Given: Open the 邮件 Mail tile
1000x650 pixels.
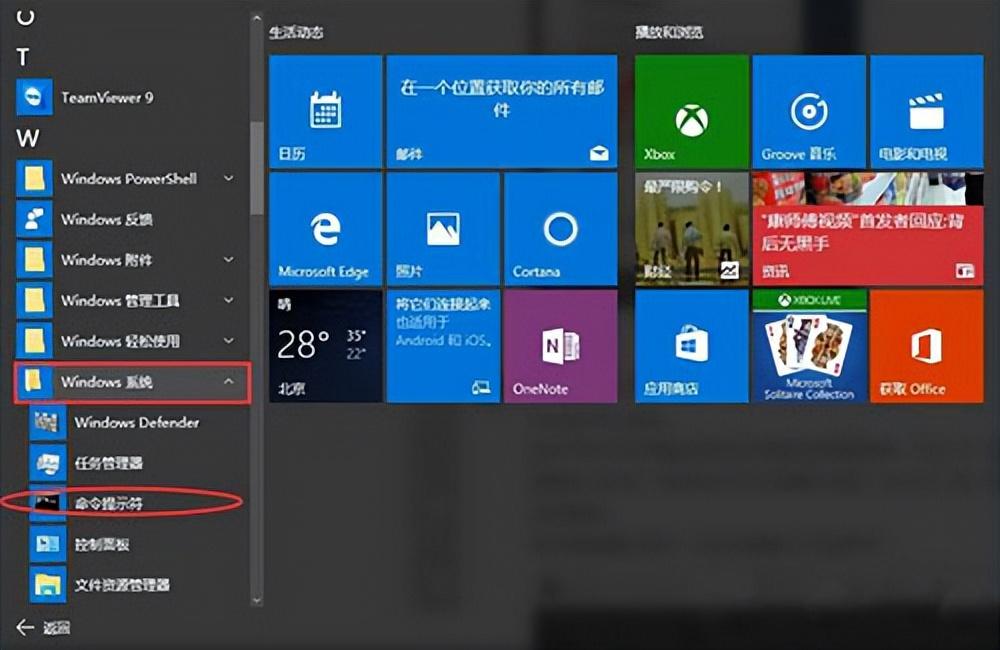Looking at the screenshot, I should click(502, 111).
